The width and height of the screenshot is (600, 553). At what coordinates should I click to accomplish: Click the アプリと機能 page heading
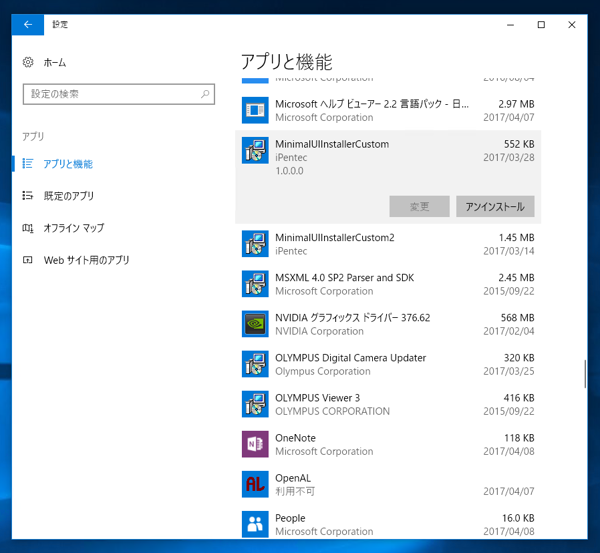[287, 62]
